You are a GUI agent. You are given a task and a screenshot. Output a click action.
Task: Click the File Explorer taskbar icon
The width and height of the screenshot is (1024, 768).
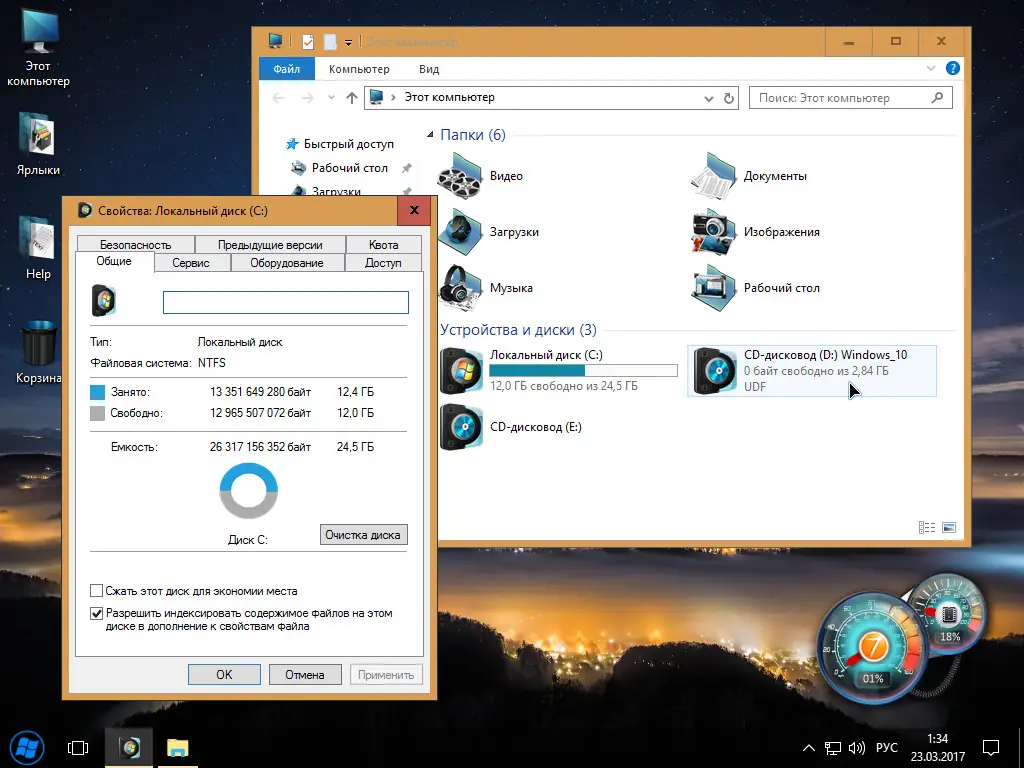click(178, 748)
